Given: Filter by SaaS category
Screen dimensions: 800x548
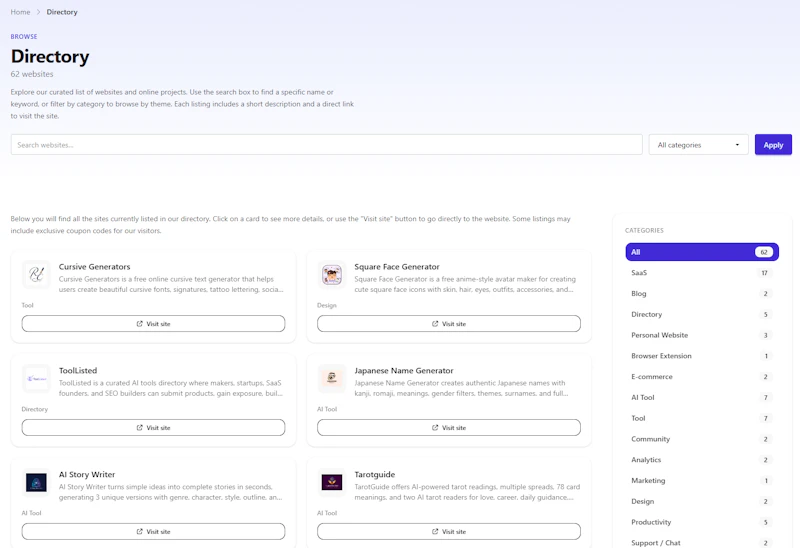Looking at the screenshot, I should pyautogui.click(x=702, y=273).
